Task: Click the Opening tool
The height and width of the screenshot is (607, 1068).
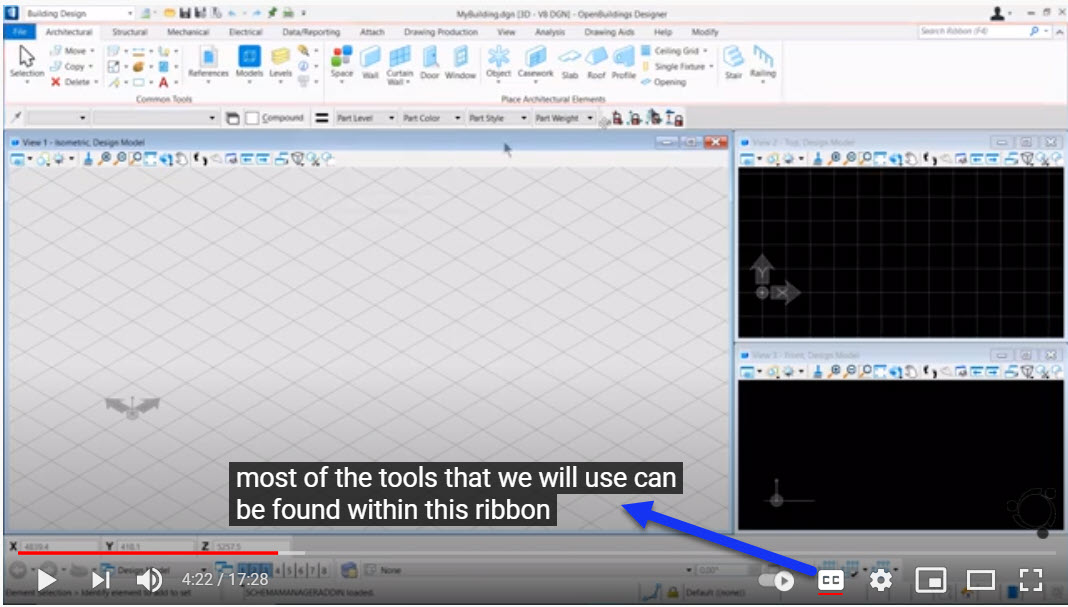Action: coord(663,82)
